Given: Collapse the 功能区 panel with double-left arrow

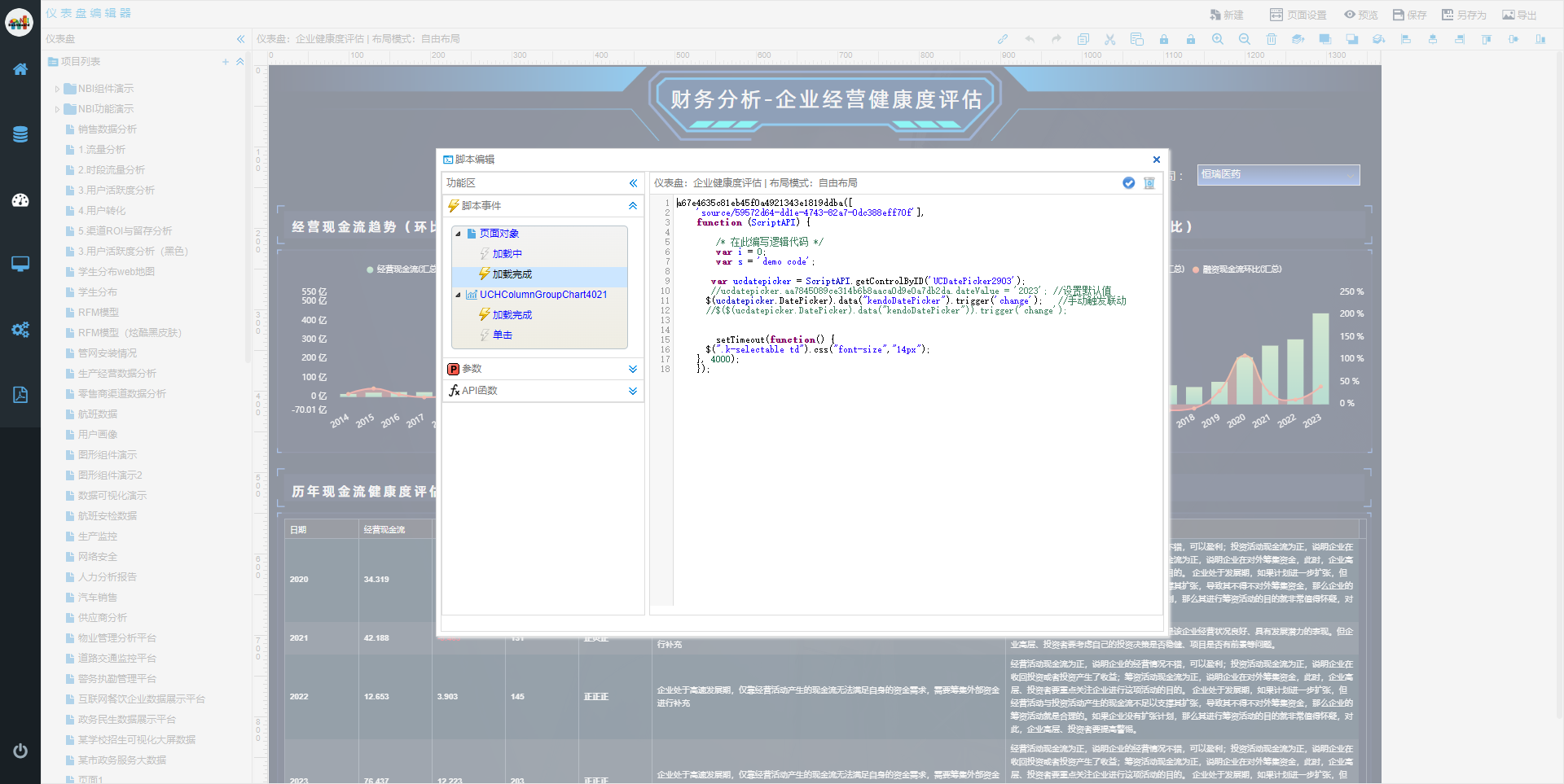Looking at the screenshot, I should coord(633,183).
